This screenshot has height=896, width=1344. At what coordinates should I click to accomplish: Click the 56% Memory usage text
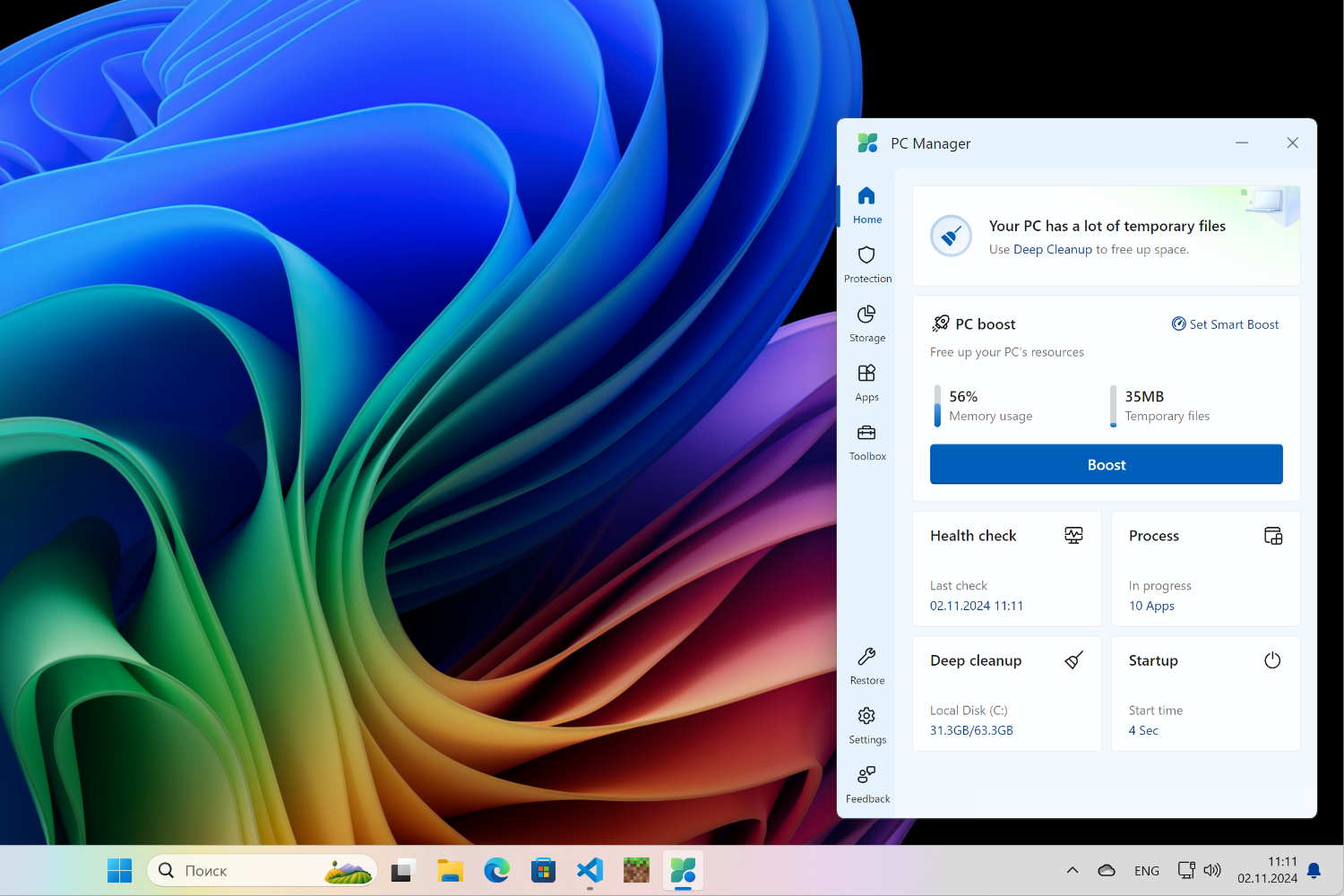pyautogui.click(x=991, y=406)
